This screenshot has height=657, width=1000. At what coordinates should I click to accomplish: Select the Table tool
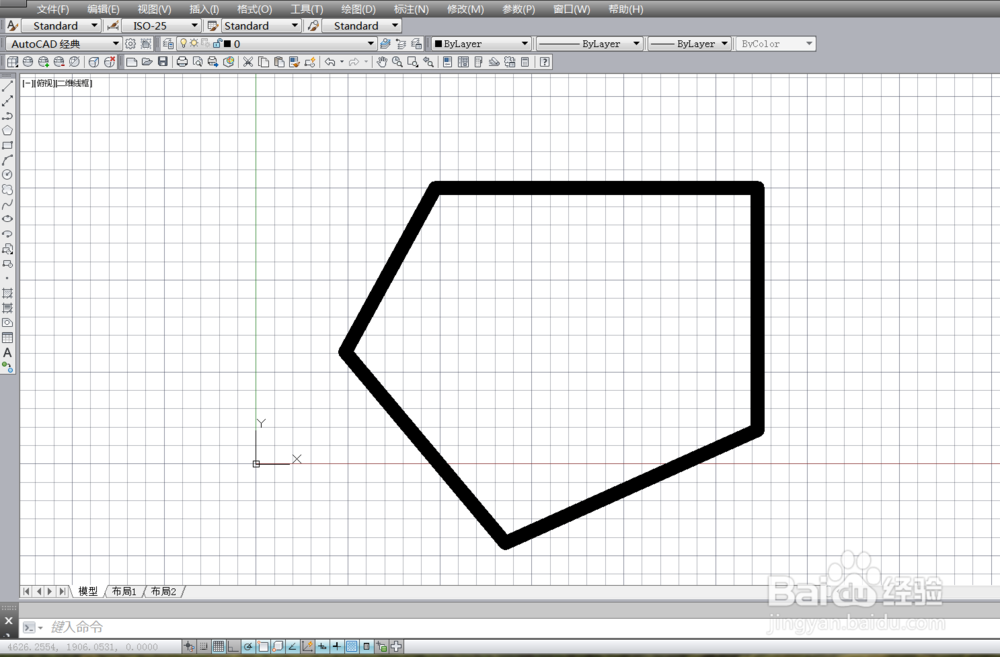[8, 338]
